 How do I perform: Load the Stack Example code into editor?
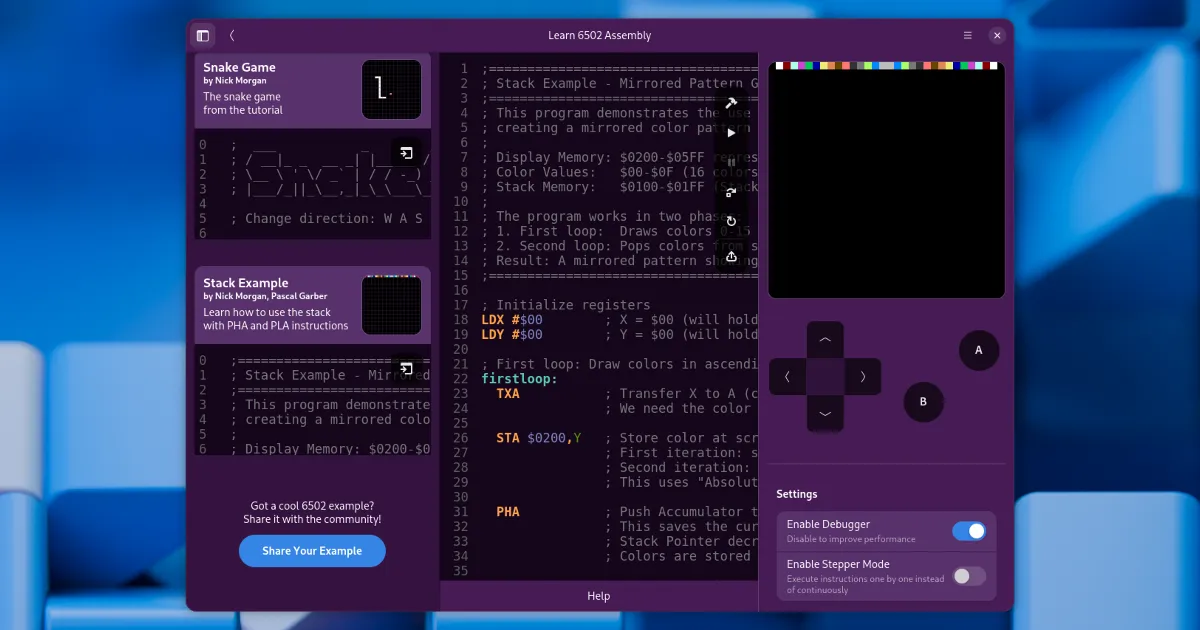406,369
